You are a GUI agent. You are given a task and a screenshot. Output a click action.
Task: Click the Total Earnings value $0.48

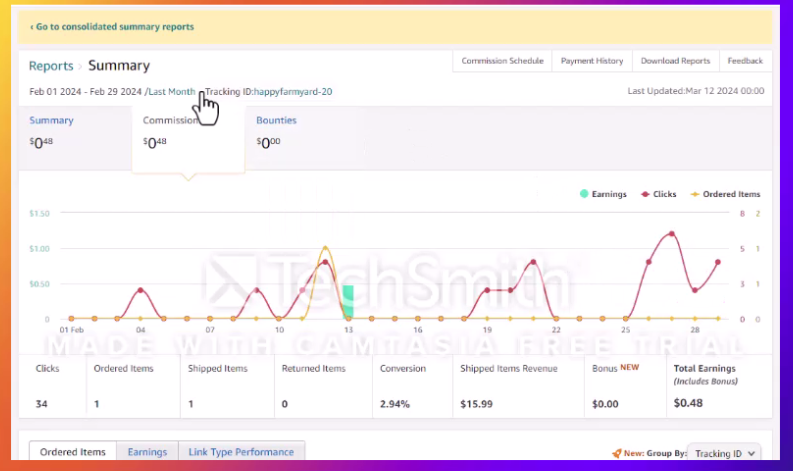pos(688,403)
